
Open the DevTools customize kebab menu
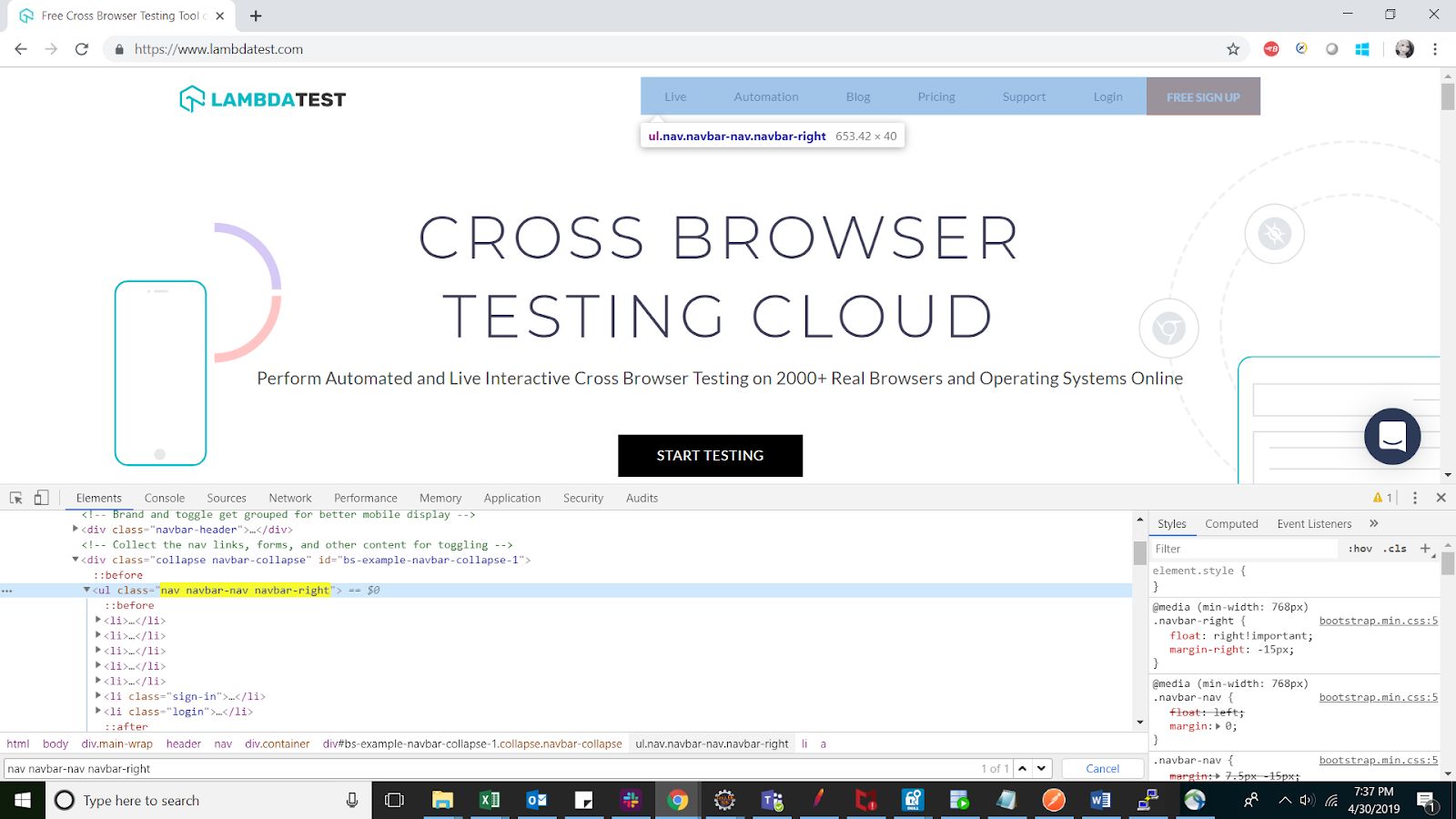pos(1414,498)
